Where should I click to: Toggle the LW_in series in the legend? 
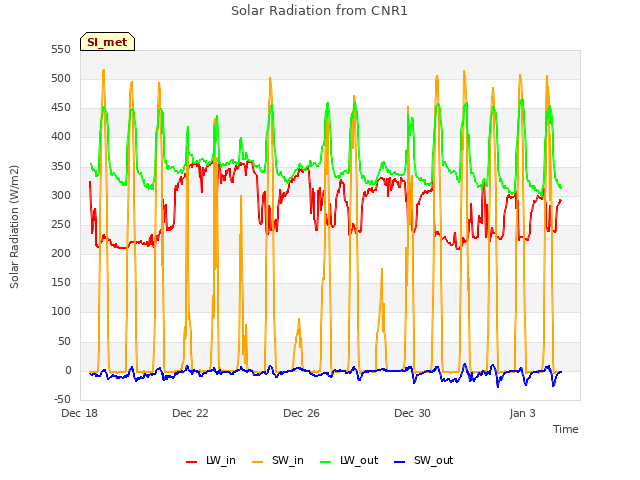211,460
